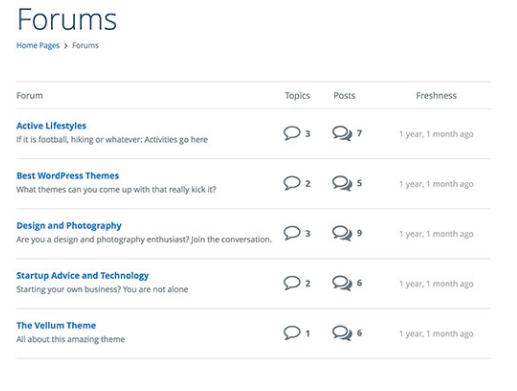Go to Home Pages breadcrumb link

point(38,45)
